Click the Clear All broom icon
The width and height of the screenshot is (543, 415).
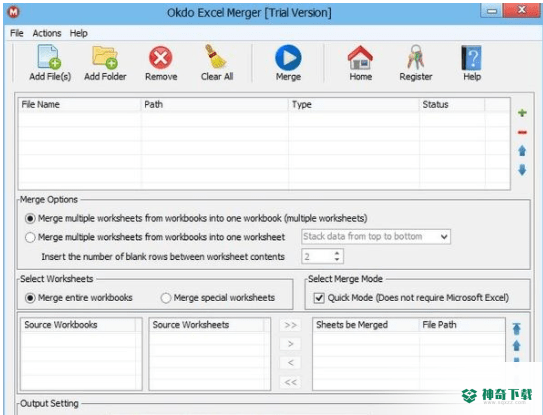coord(216,56)
